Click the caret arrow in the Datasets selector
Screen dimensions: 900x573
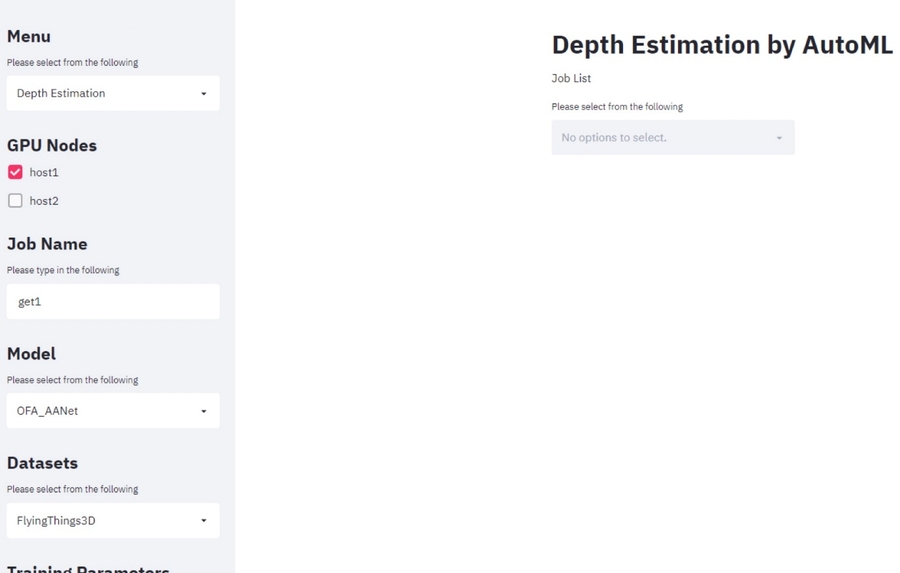204,521
